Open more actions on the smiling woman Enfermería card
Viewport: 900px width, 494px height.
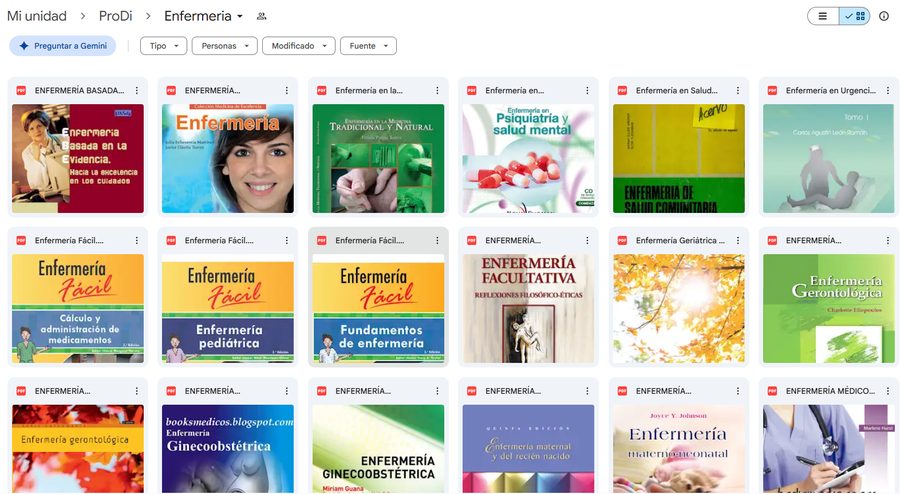(286, 91)
